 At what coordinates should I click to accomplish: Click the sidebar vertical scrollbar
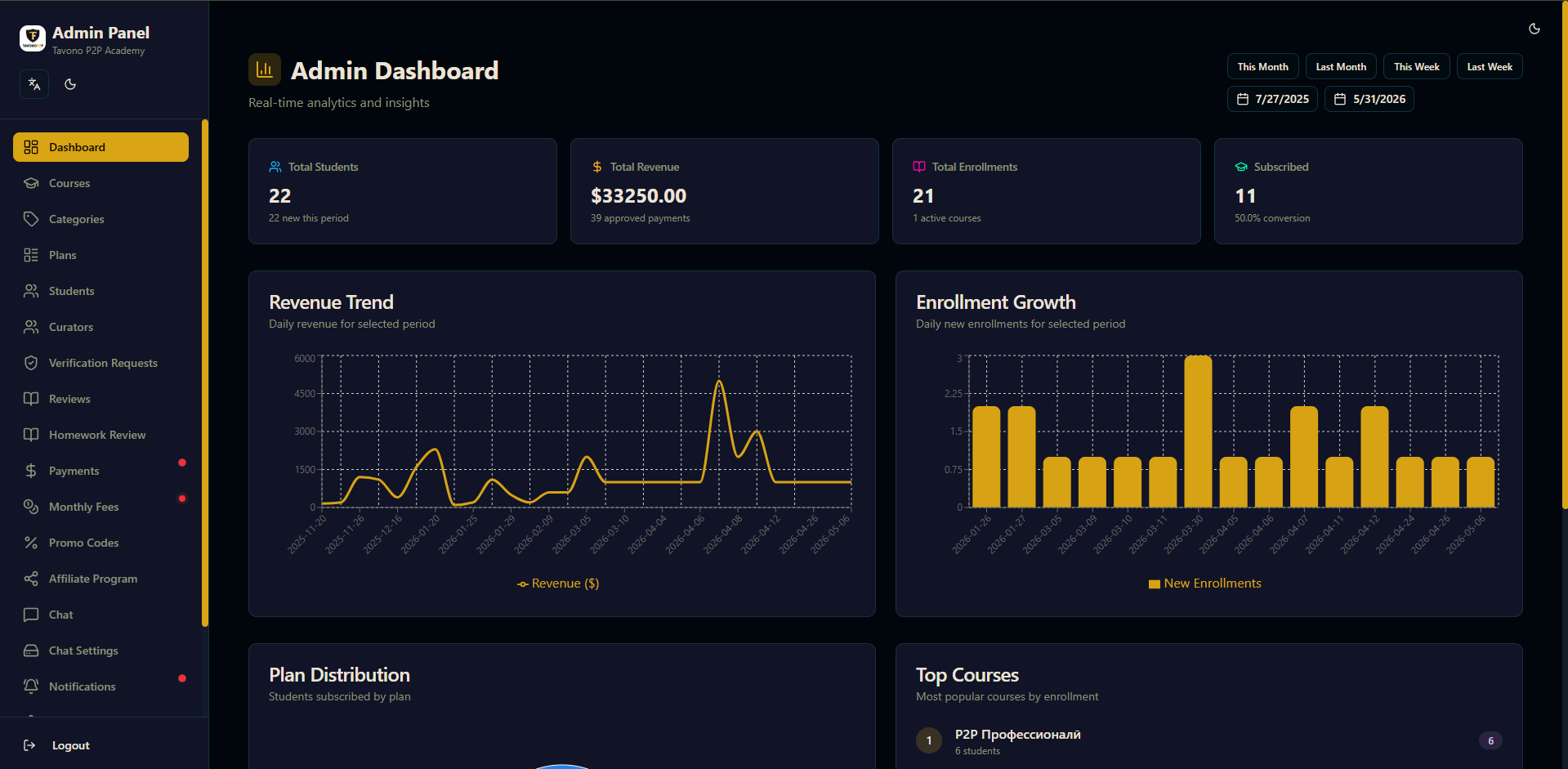coord(205,374)
